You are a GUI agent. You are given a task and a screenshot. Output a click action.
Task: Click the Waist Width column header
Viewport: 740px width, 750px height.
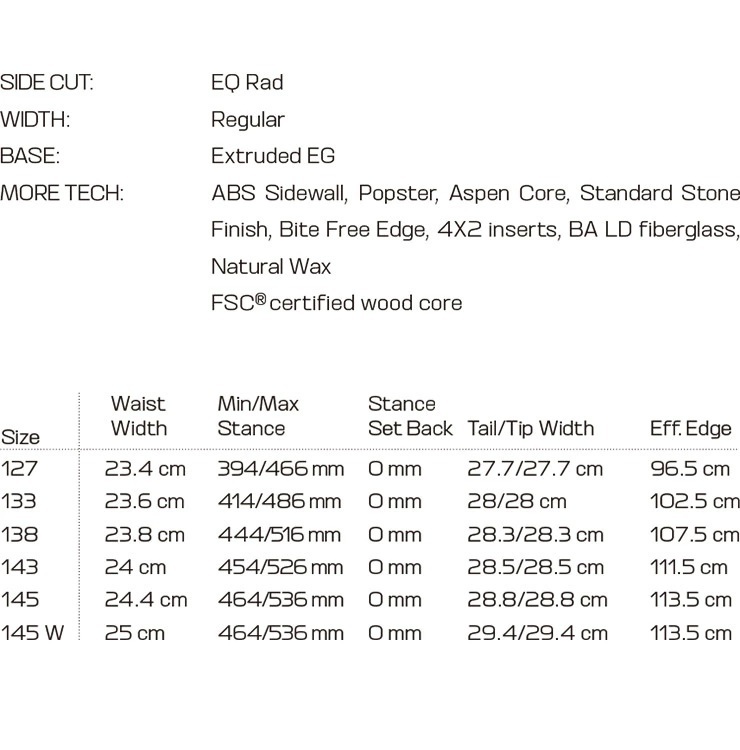139,416
